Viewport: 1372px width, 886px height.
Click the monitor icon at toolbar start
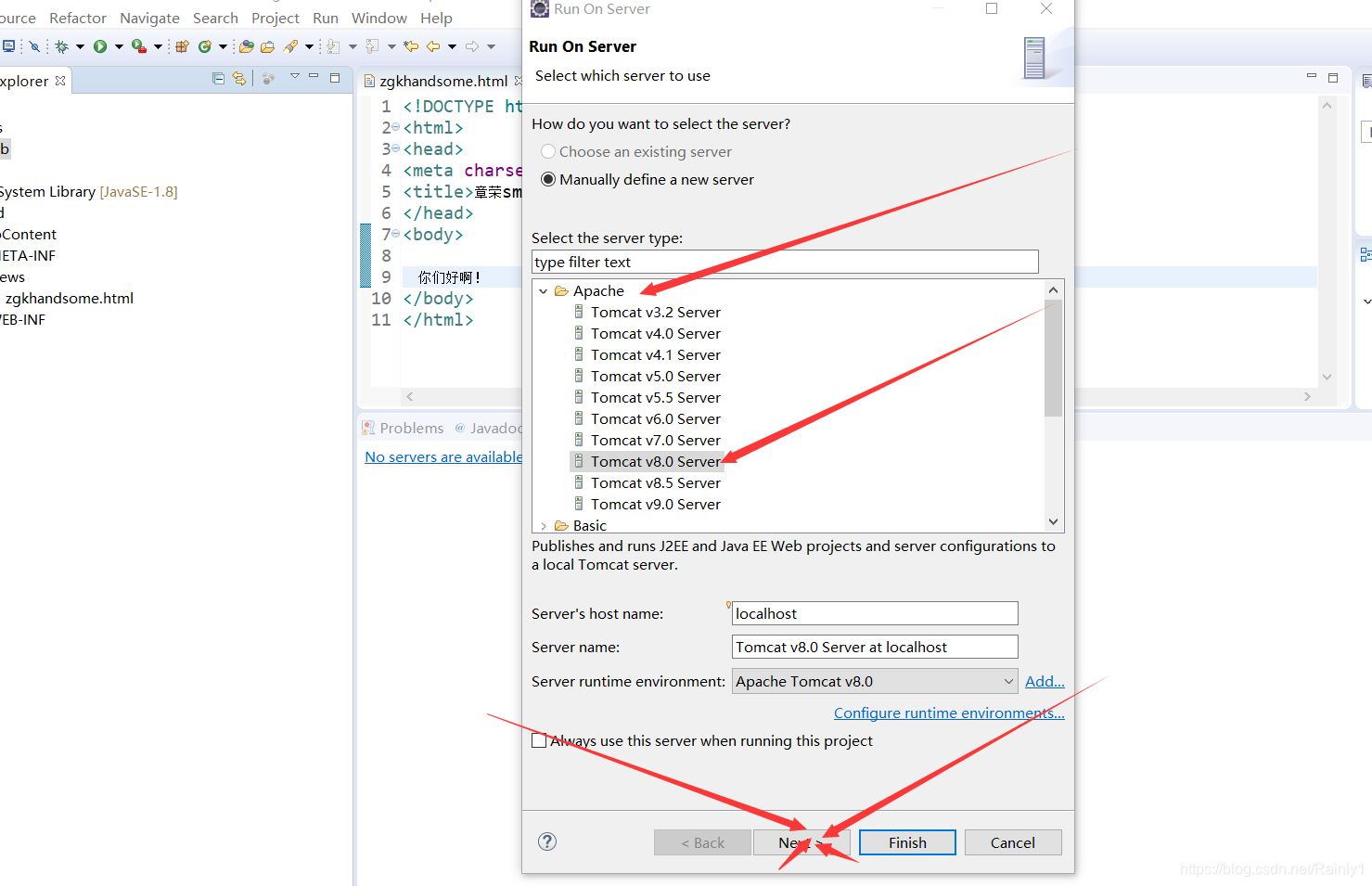(x=8, y=46)
